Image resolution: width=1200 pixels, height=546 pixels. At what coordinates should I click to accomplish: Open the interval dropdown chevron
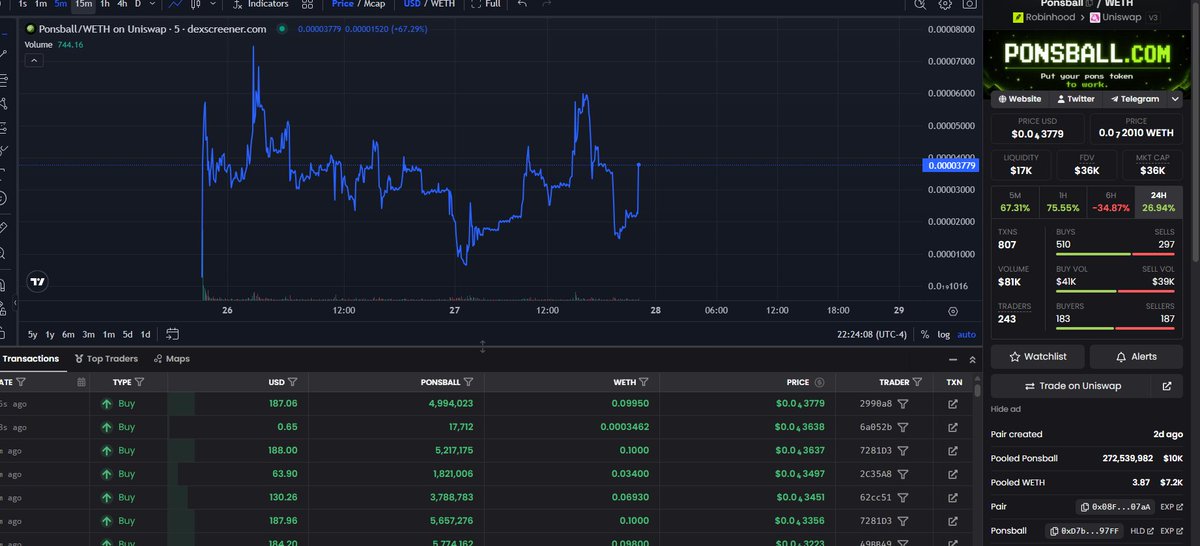pos(152,4)
